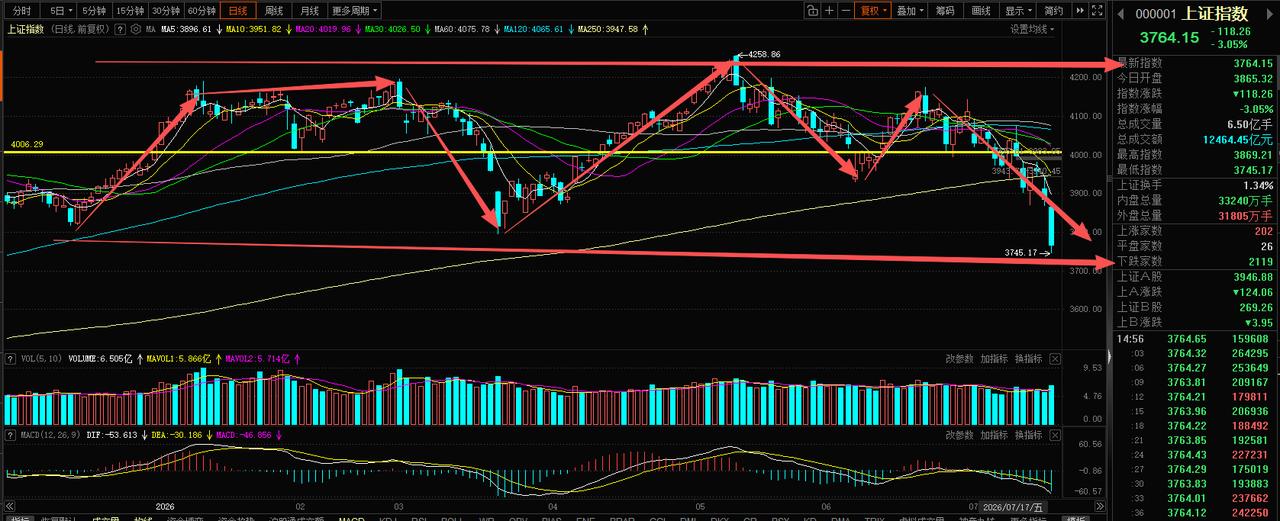Click 改参数 in the MACD panel
The height and width of the screenshot is (521, 1280).
(x=960, y=435)
